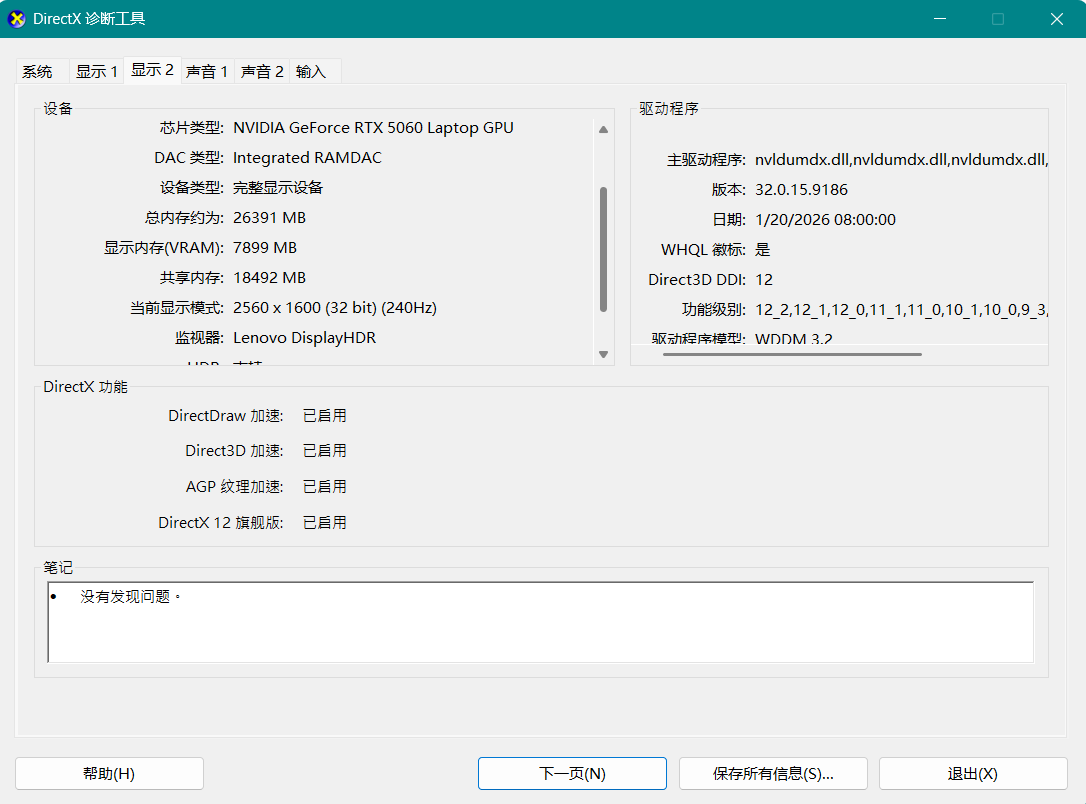Screen dimensions: 1086x804
Task: Click the driver date 1/20/2026 08:00:00
Action: (825, 220)
